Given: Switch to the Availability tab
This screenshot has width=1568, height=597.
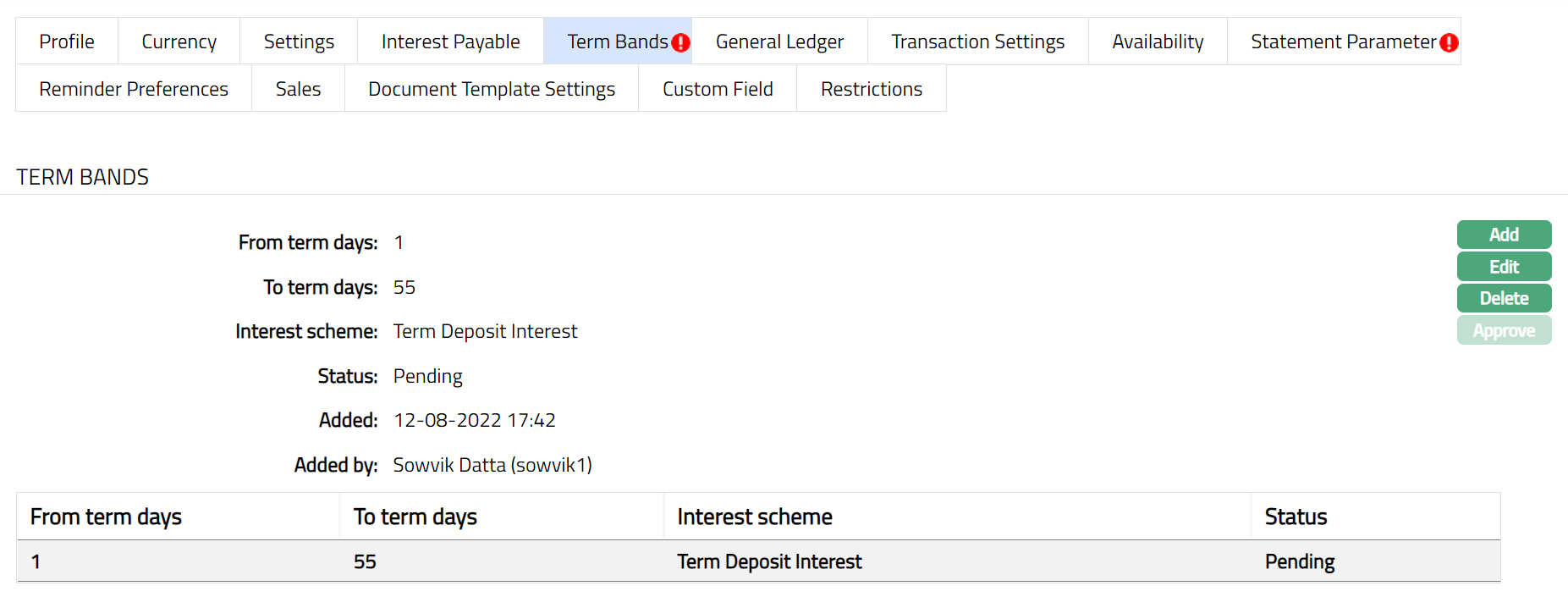Looking at the screenshot, I should 1158,41.
